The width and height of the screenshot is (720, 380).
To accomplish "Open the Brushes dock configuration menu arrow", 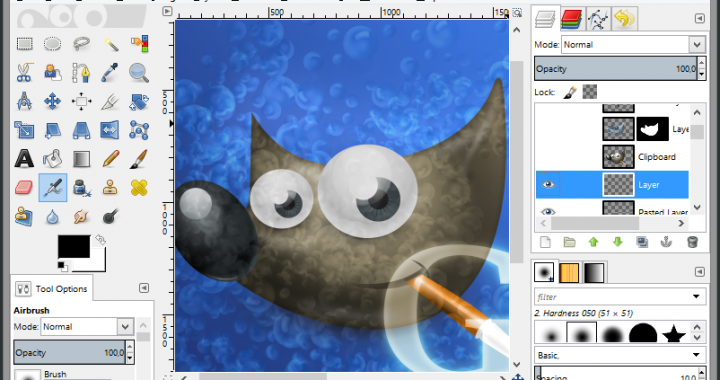I will [699, 272].
